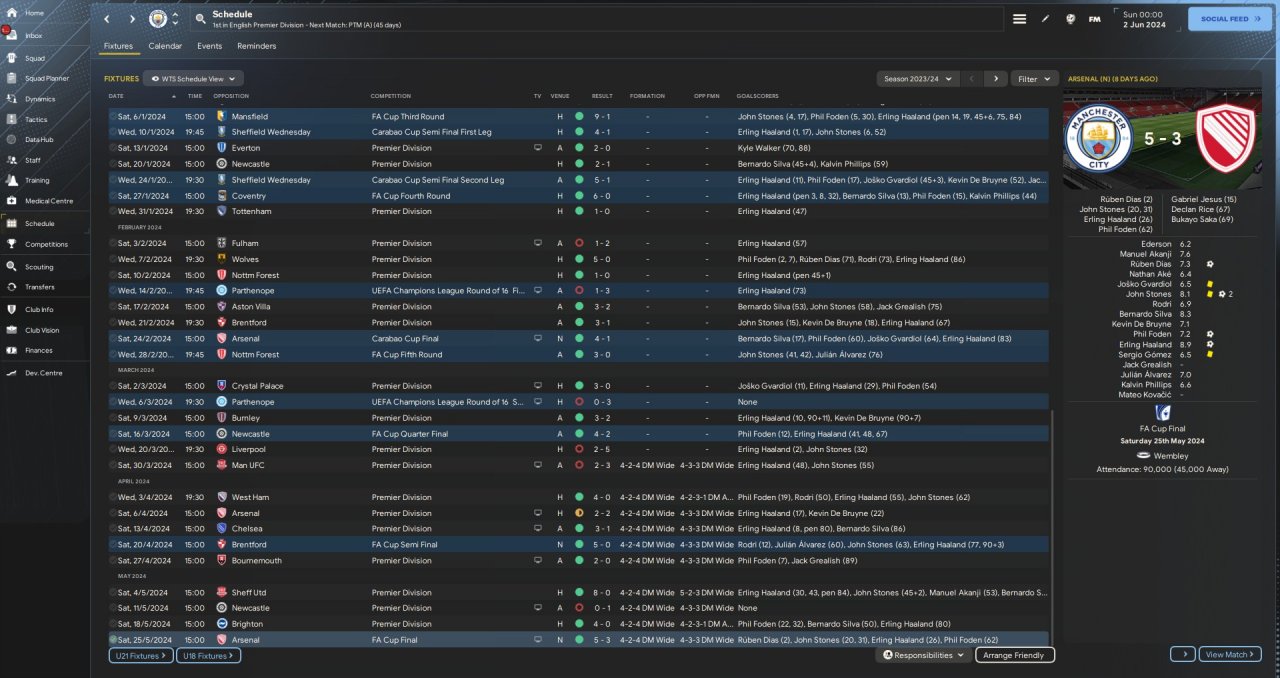Click the Wembley stadium link

click(1170, 456)
